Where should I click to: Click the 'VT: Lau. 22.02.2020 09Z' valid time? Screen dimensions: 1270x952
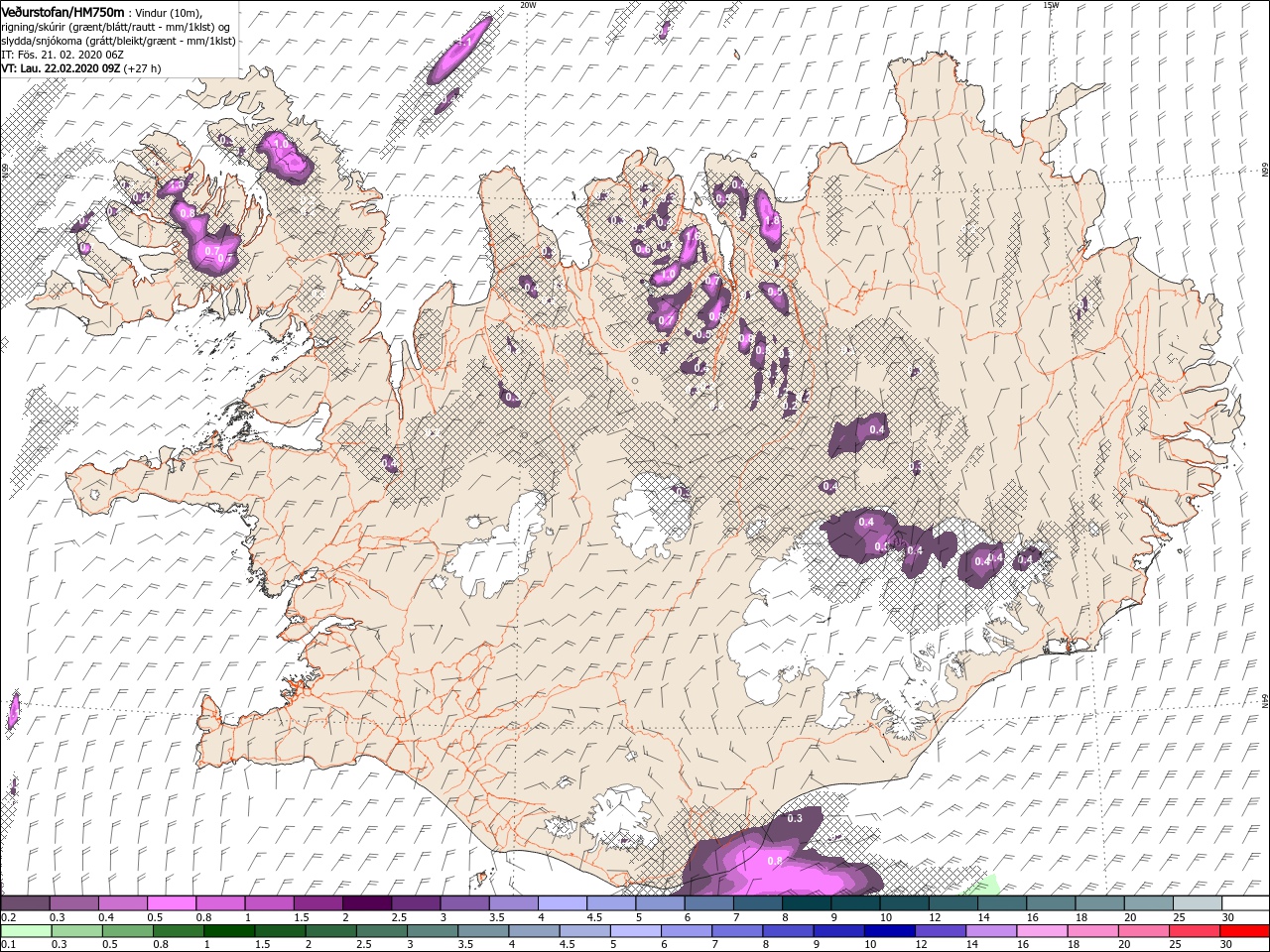click(x=61, y=68)
